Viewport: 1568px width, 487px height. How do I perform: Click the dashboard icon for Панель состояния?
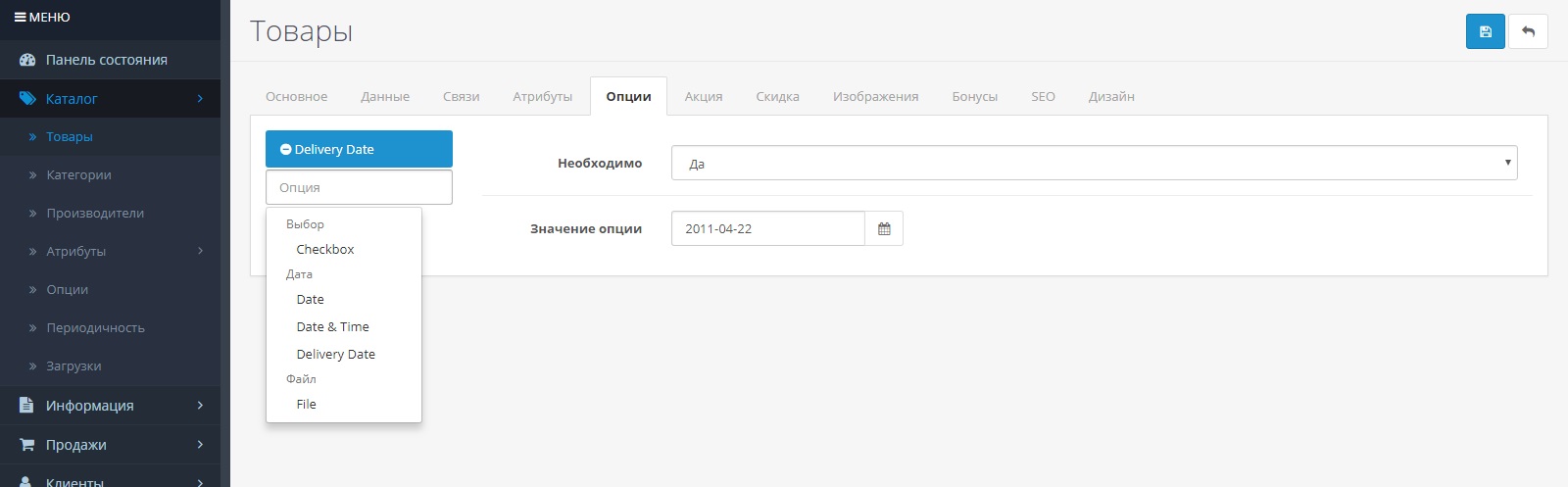click(27, 60)
